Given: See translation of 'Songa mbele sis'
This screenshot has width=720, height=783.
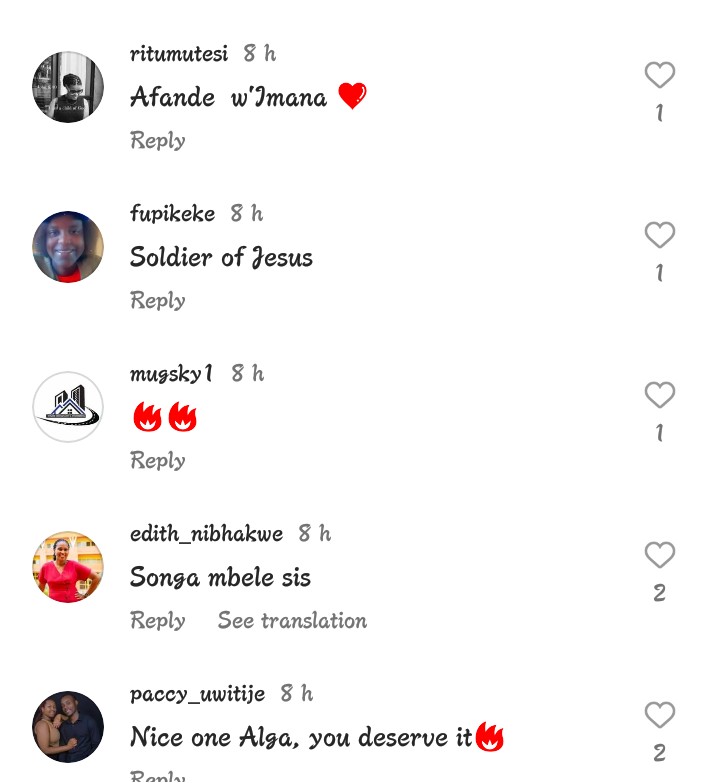Looking at the screenshot, I should [x=292, y=620].
